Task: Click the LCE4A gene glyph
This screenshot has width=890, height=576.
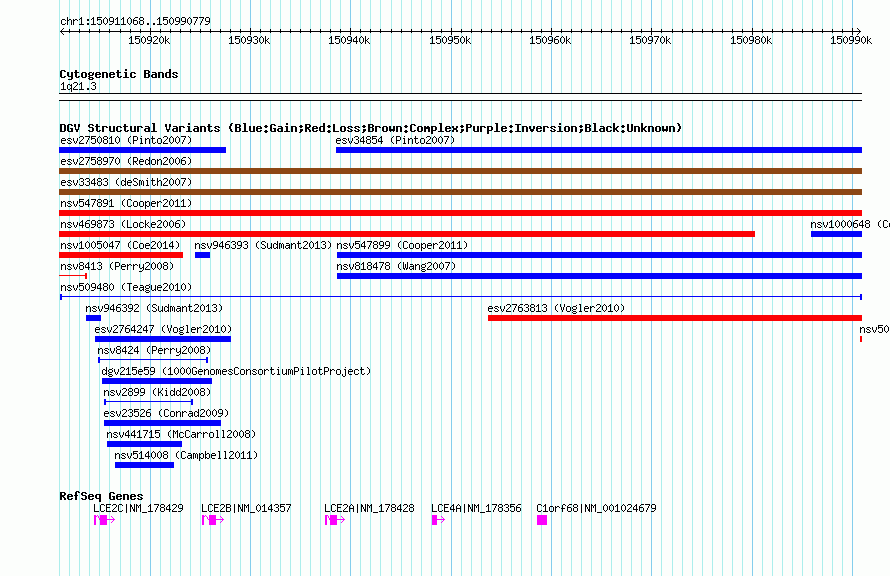Action: pos(438,520)
